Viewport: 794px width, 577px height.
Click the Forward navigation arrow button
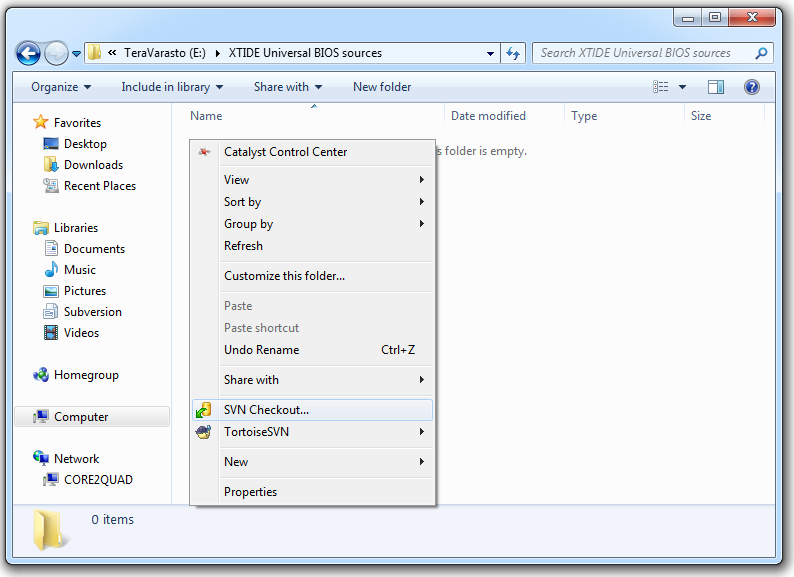pos(56,53)
